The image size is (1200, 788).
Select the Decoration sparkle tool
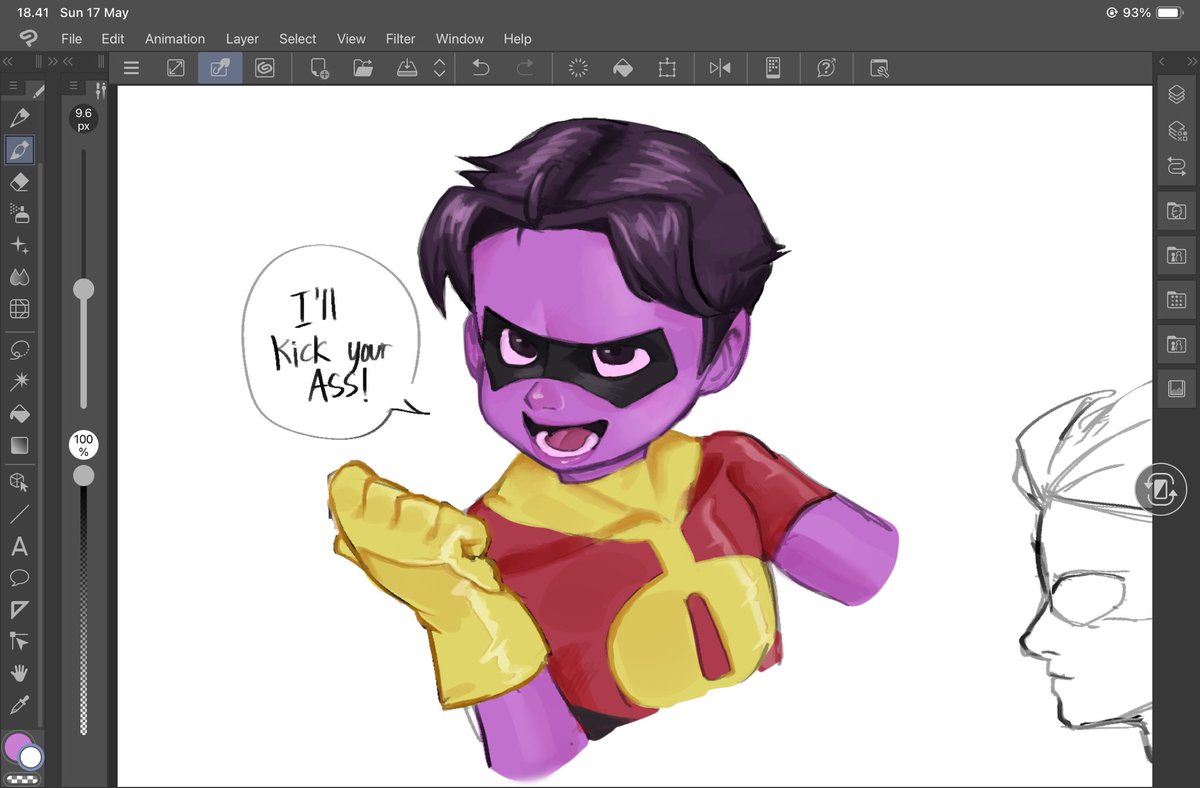(19, 245)
